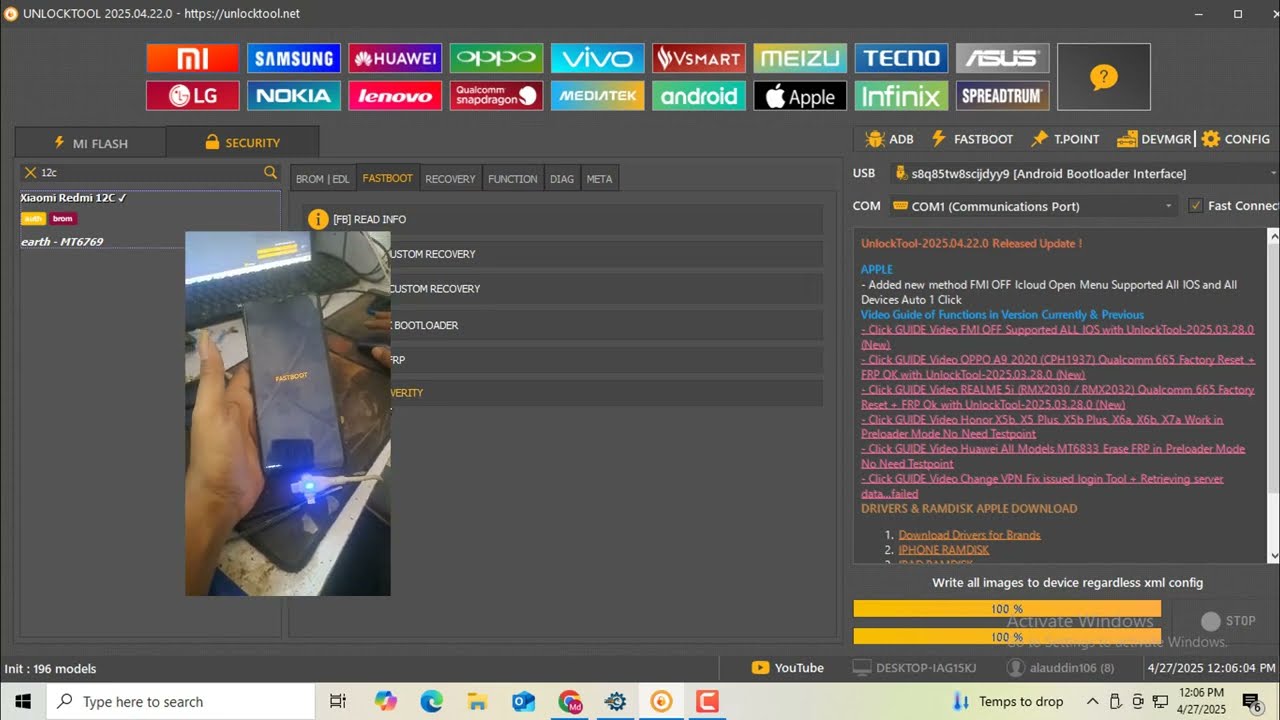
Task: Open the Windows Start menu
Action: [22, 702]
